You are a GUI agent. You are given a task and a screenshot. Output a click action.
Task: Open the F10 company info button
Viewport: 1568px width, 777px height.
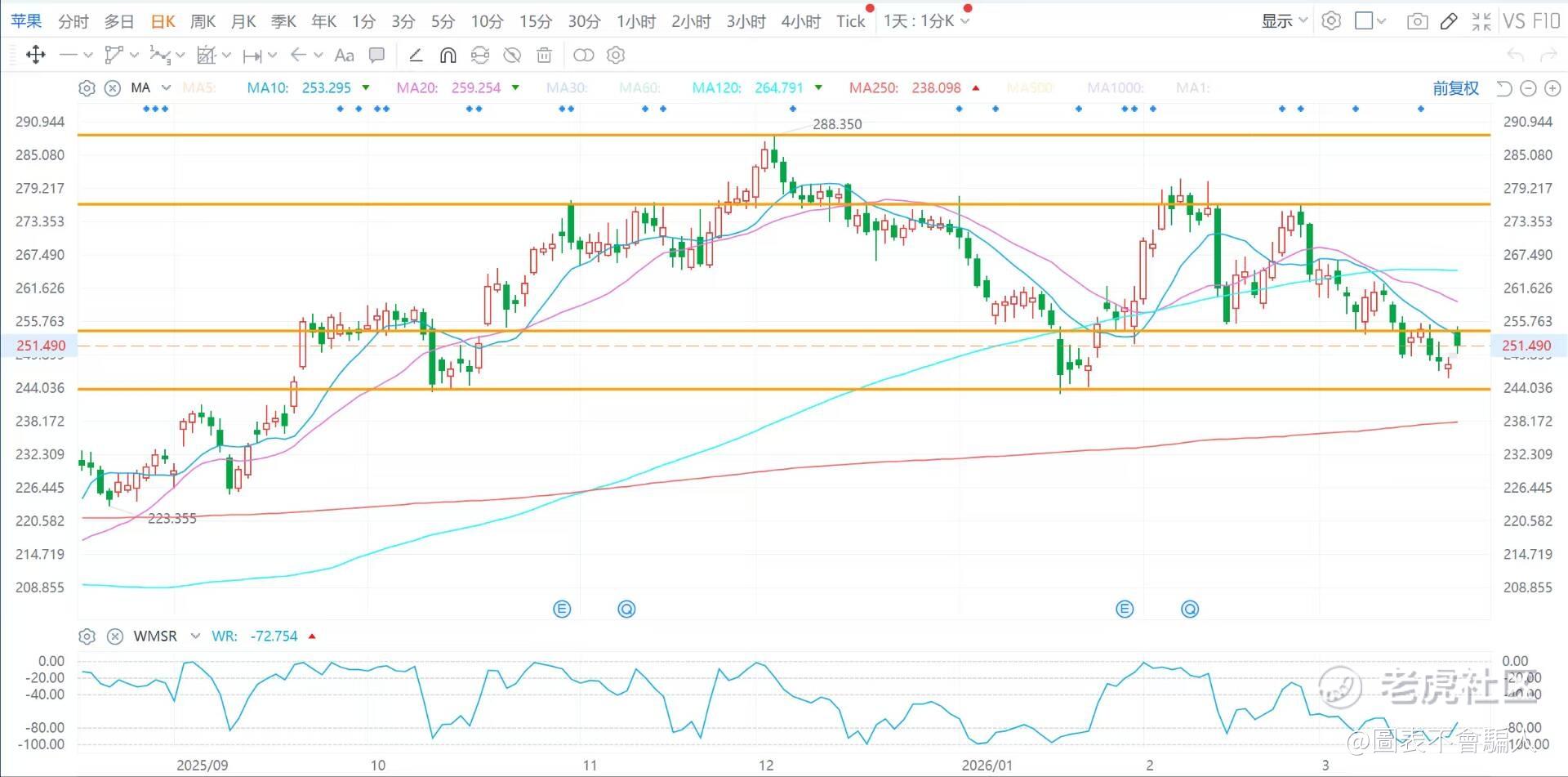[1546, 21]
